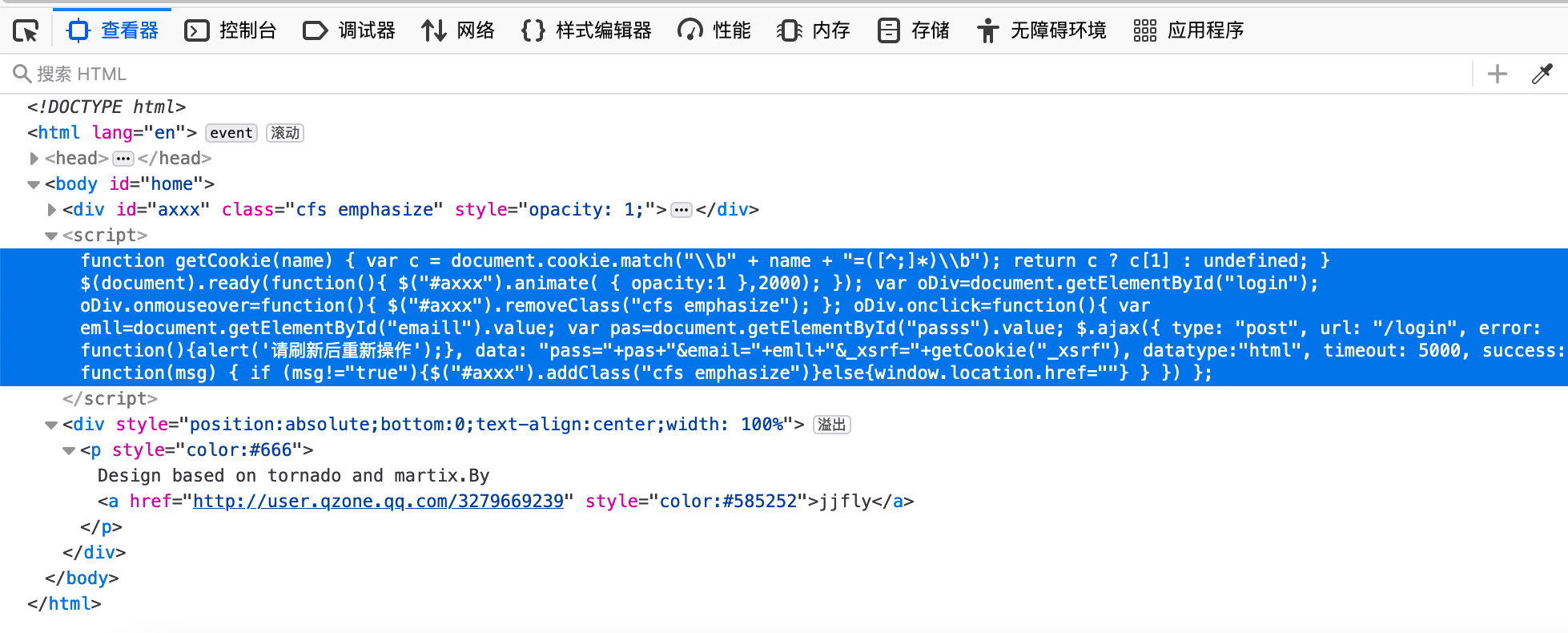
Task: Click the event badge on html tag
Action: 231,133
